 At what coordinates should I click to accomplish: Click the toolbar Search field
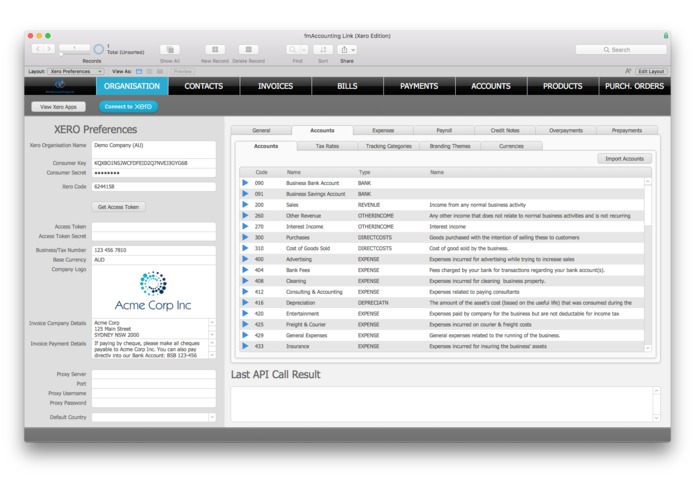[x=621, y=50]
